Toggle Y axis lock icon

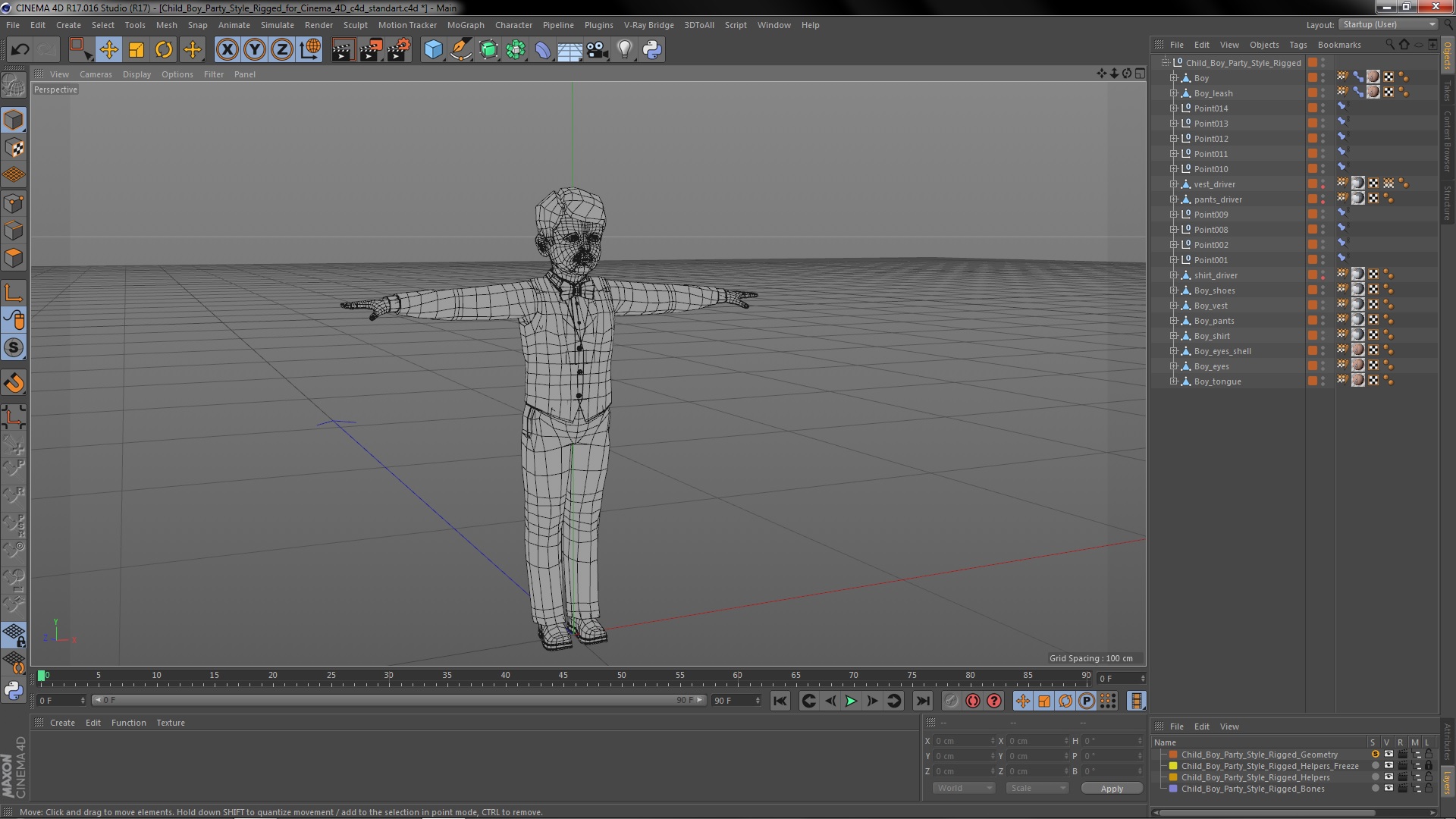(255, 50)
